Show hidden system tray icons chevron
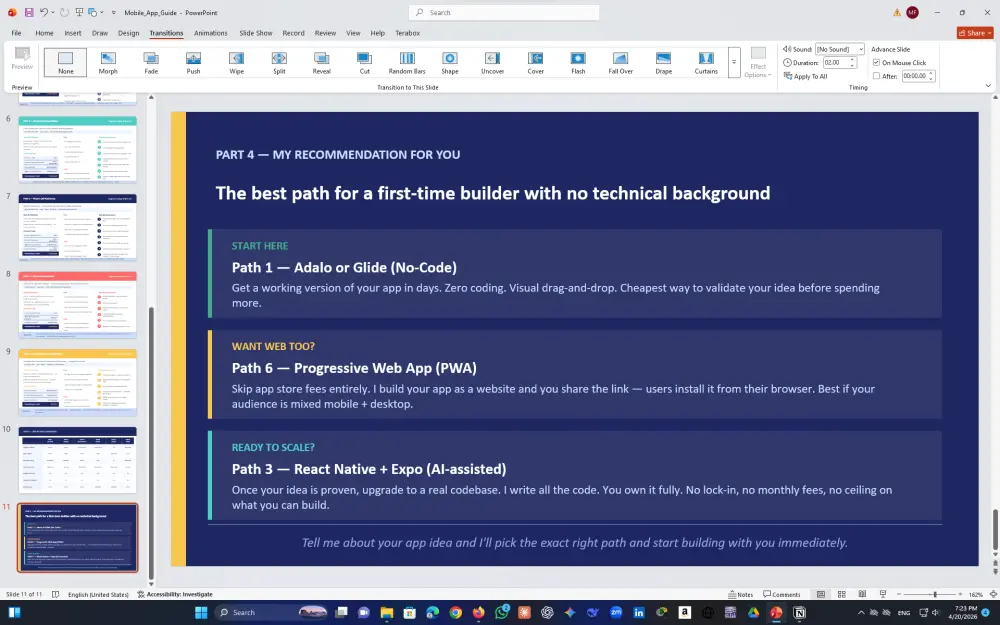The image size is (1000, 625). coord(861,612)
